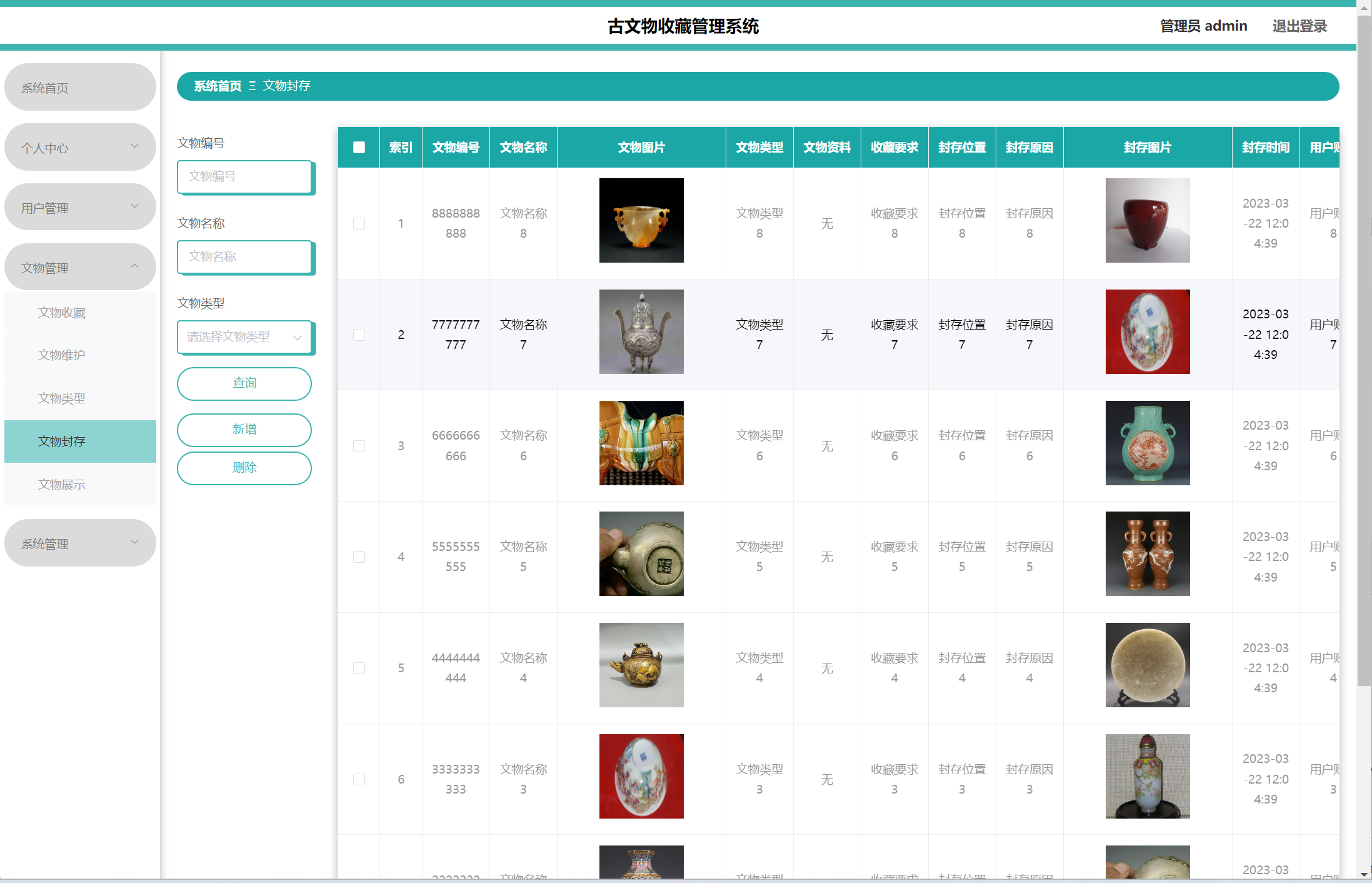The image size is (1372, 883).
Task: Open the silver incense burner image
Action: (641, 331)
